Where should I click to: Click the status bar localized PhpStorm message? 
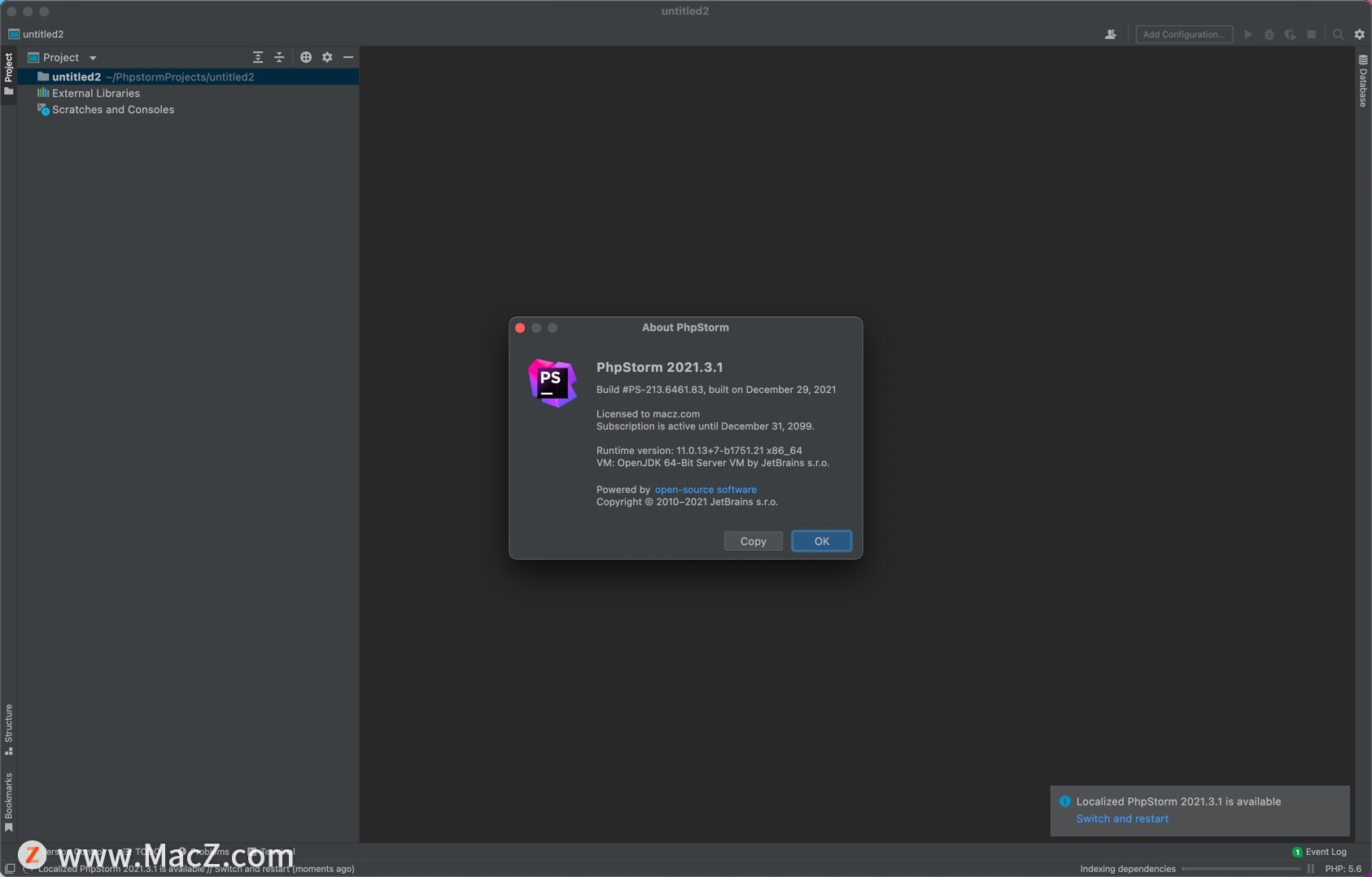tap(196, 869)
